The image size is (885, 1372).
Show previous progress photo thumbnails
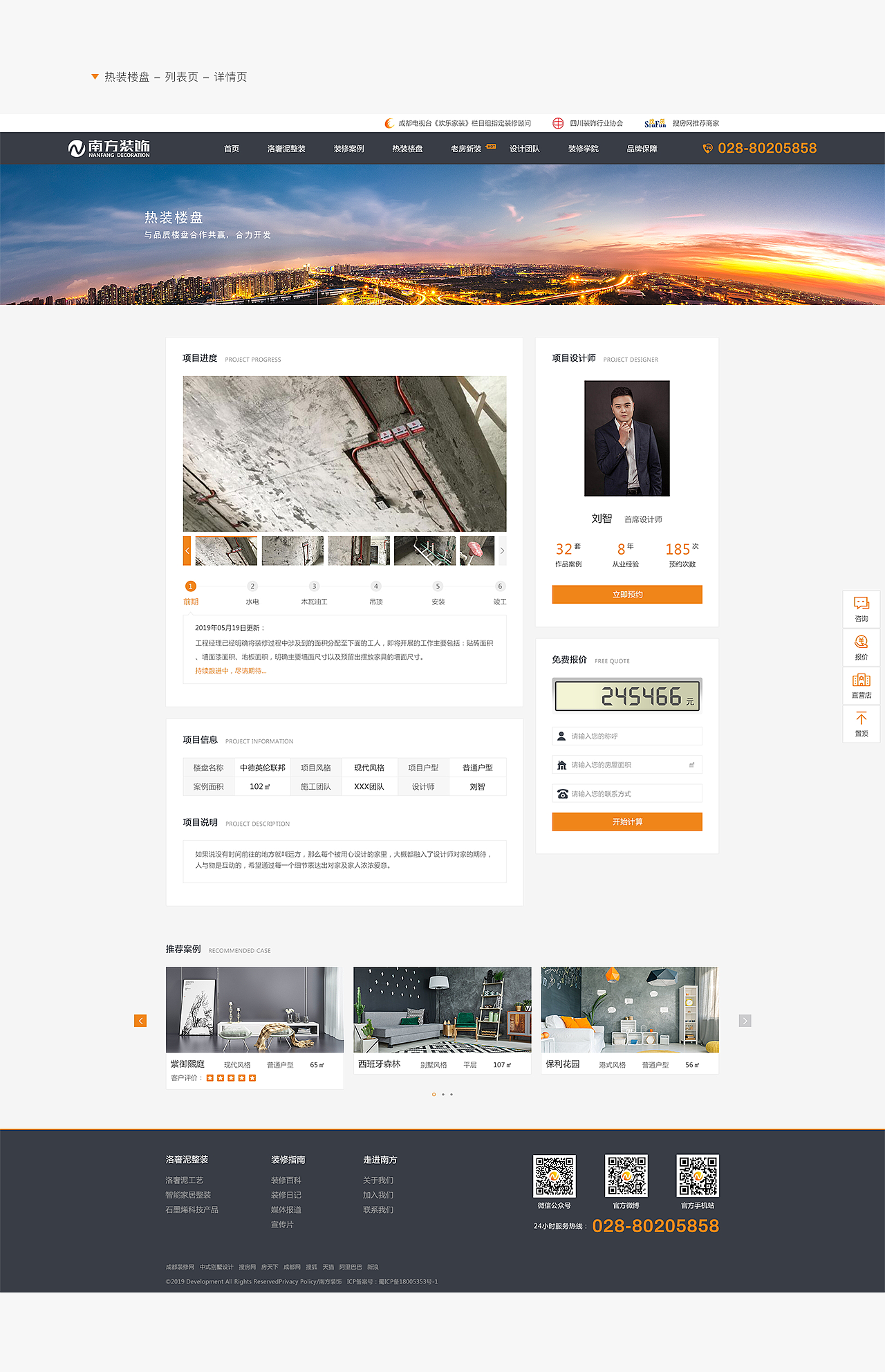(187, 550)
